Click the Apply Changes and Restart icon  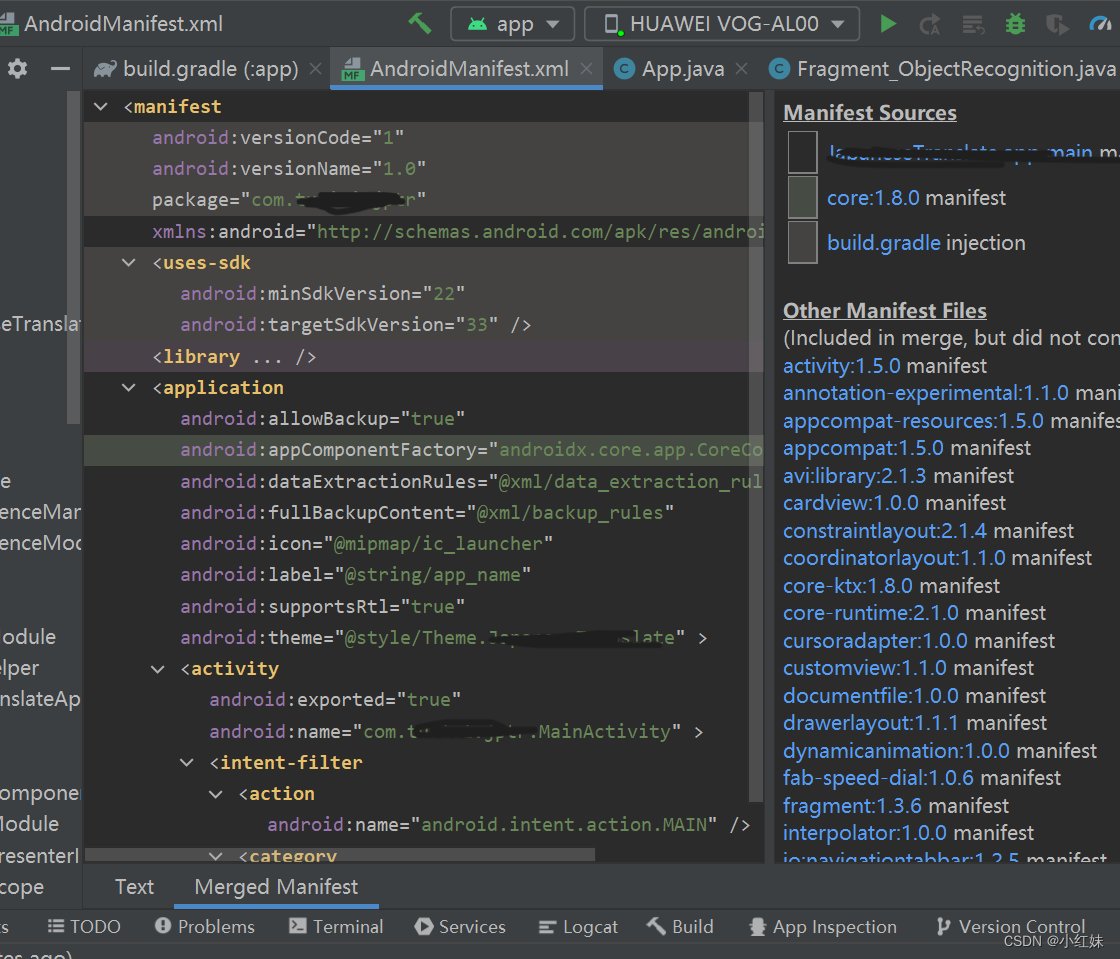(x=929, y=24)
